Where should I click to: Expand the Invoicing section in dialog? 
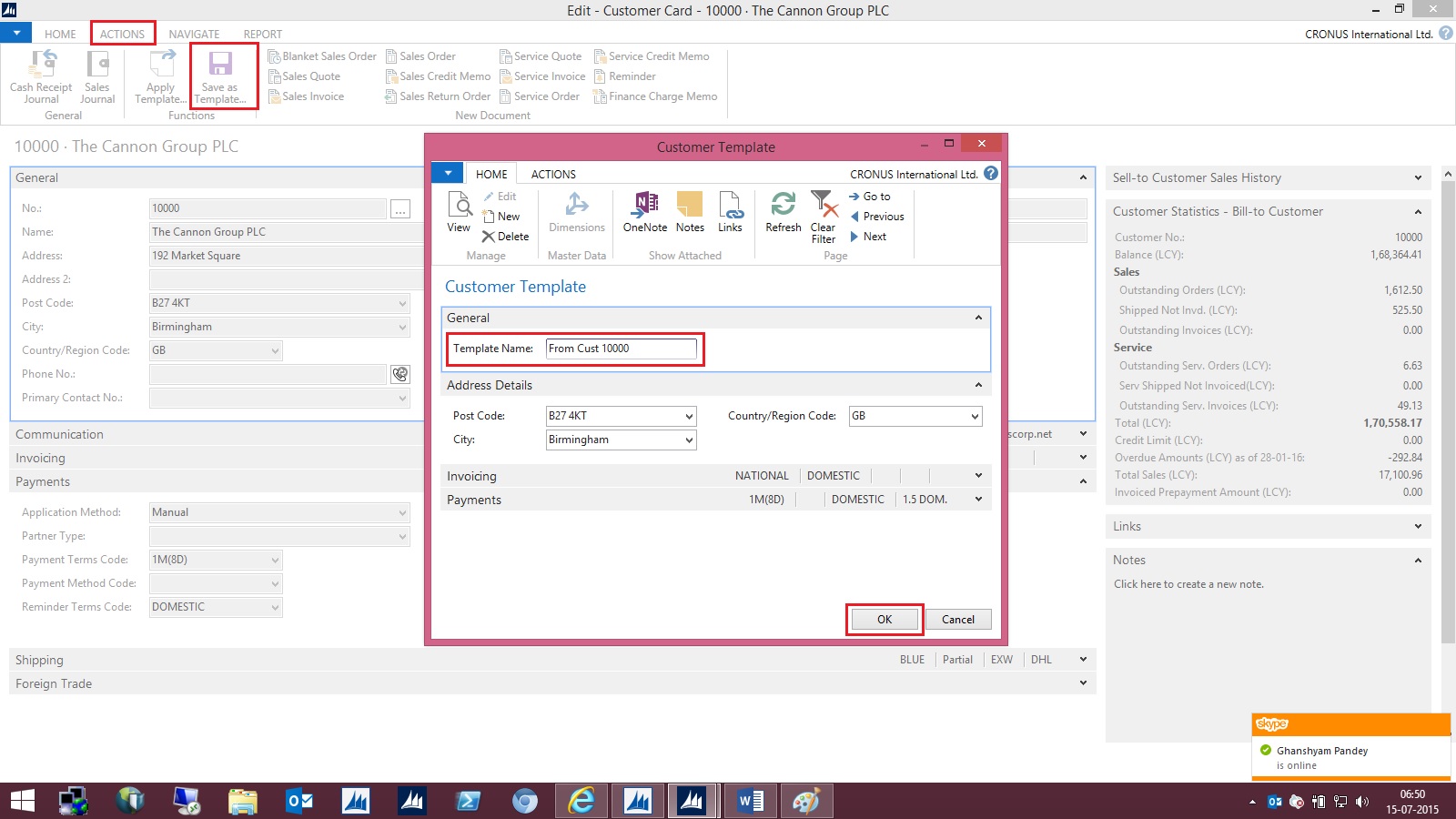[x=978, y=475]
